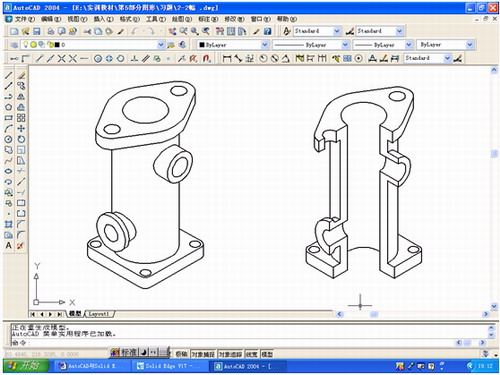Choose the Multiline Text tool

[x=9, y=246]
